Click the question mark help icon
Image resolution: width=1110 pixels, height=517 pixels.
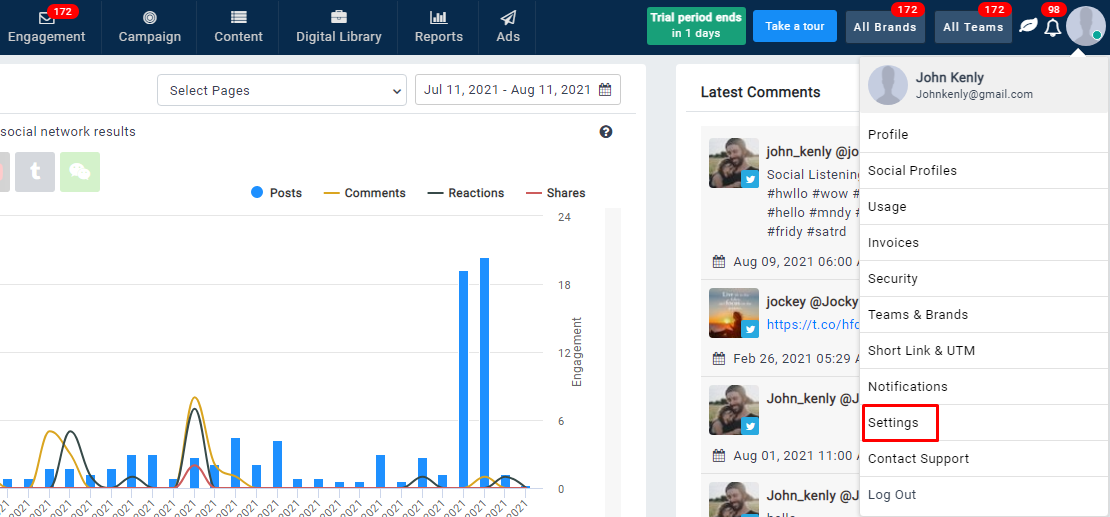pos(606,132)
